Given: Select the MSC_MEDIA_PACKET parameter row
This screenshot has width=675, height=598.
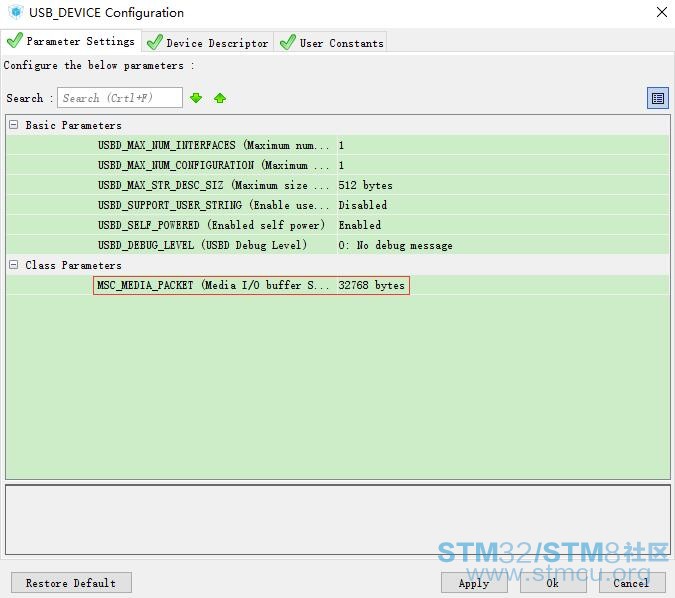Looking at the screenshot, I should tap(338, 285).
